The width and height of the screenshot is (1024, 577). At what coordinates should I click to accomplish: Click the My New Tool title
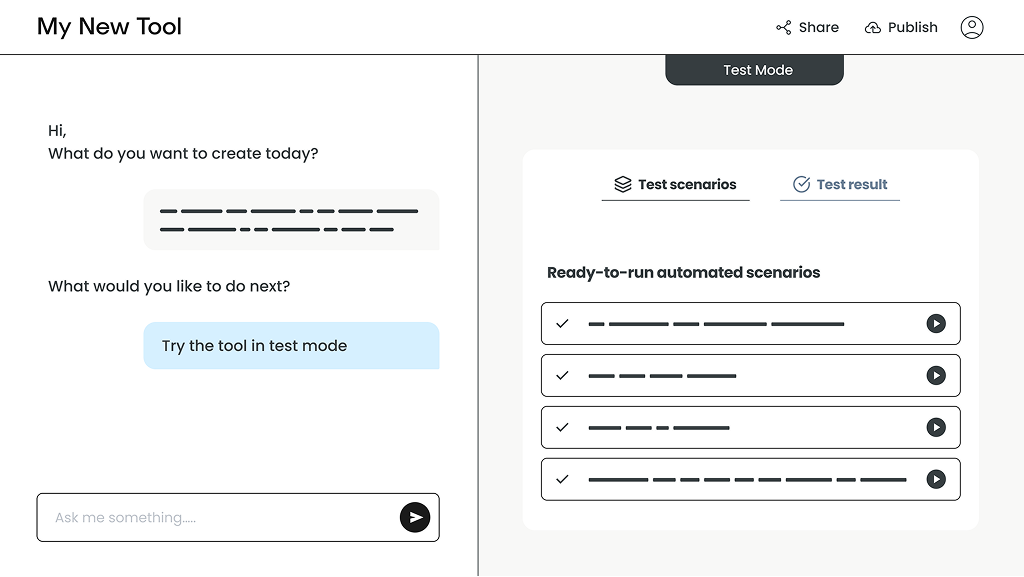pos(109,27)
